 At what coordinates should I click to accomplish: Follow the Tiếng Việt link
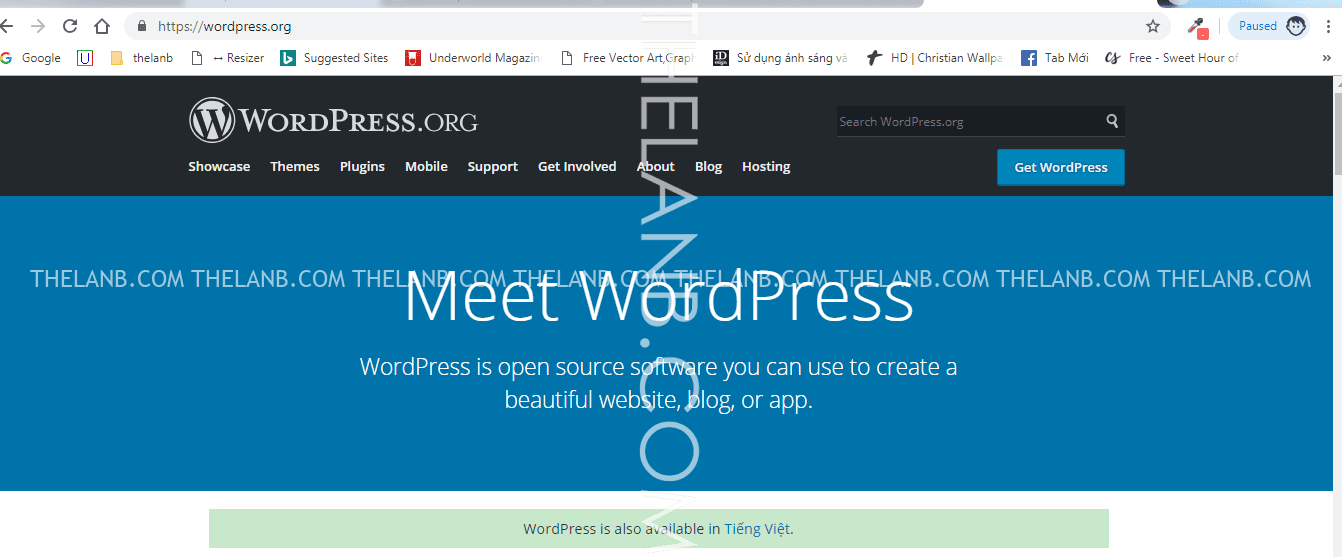tap(757, 529)
